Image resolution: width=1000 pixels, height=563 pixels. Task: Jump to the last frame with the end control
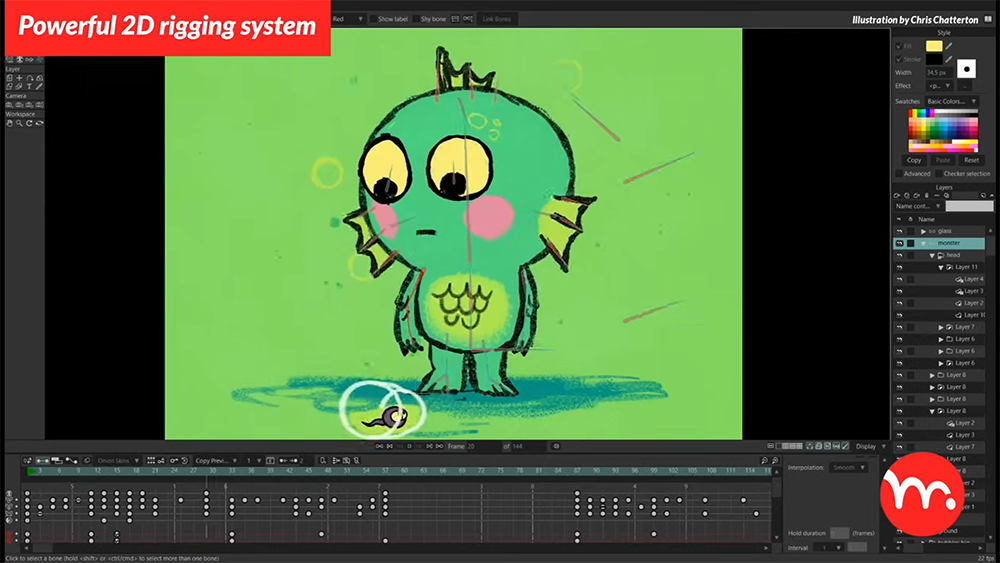pos(439,446)
